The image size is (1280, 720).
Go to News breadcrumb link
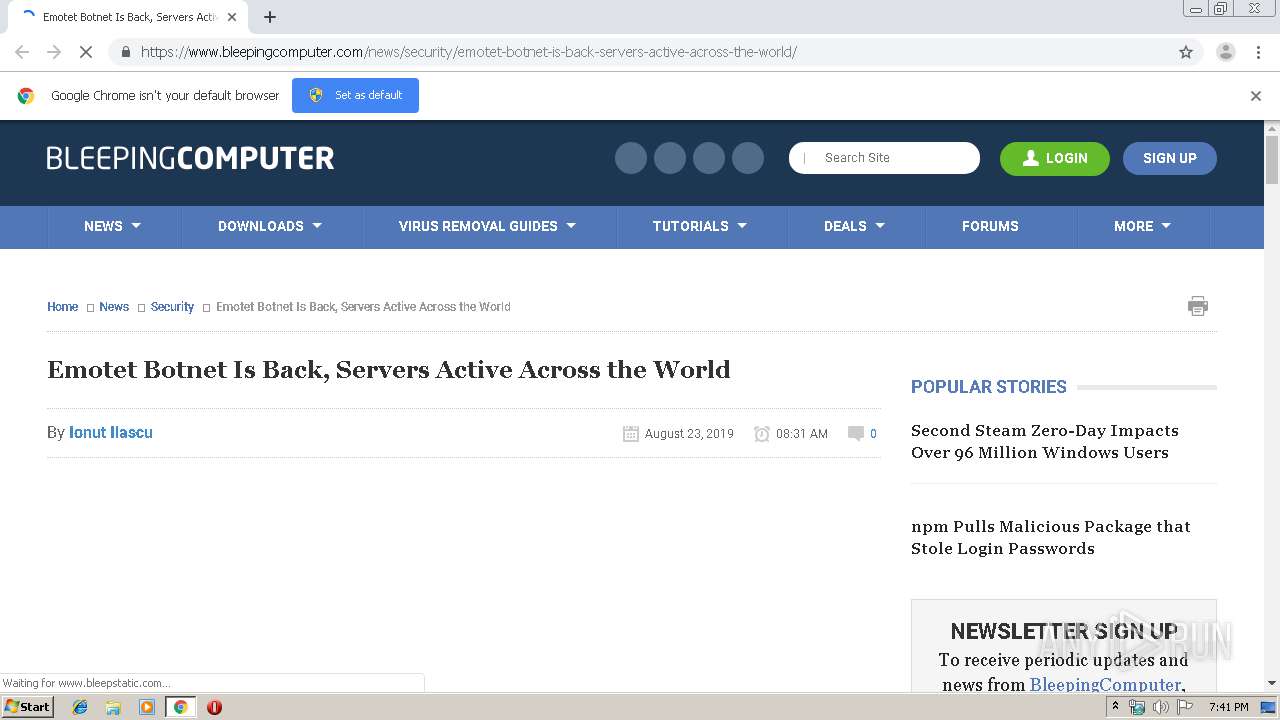pyautogui.click(x=114, y=307)
